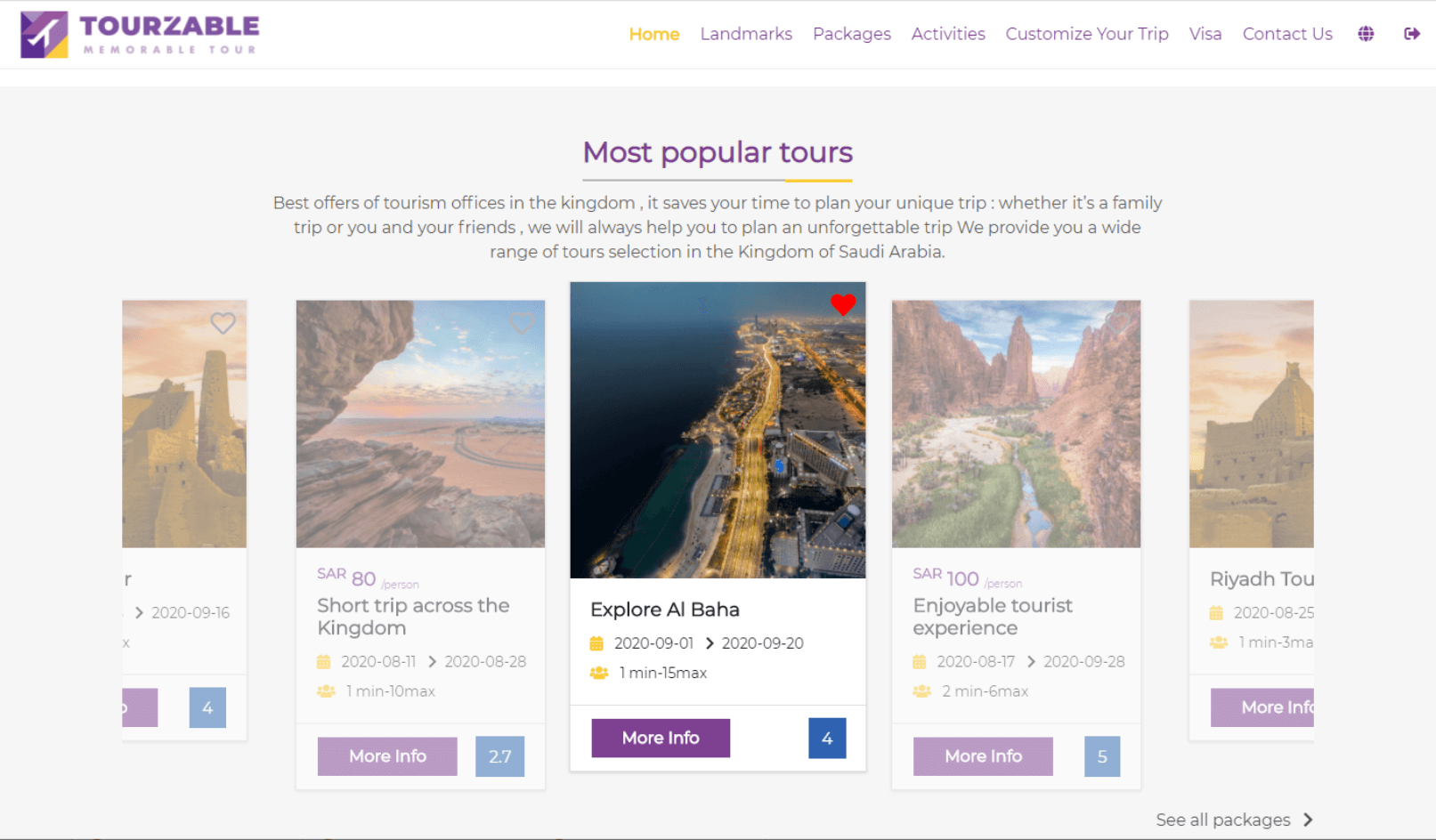Click More Info on Riyadh Tour card

1262,707
